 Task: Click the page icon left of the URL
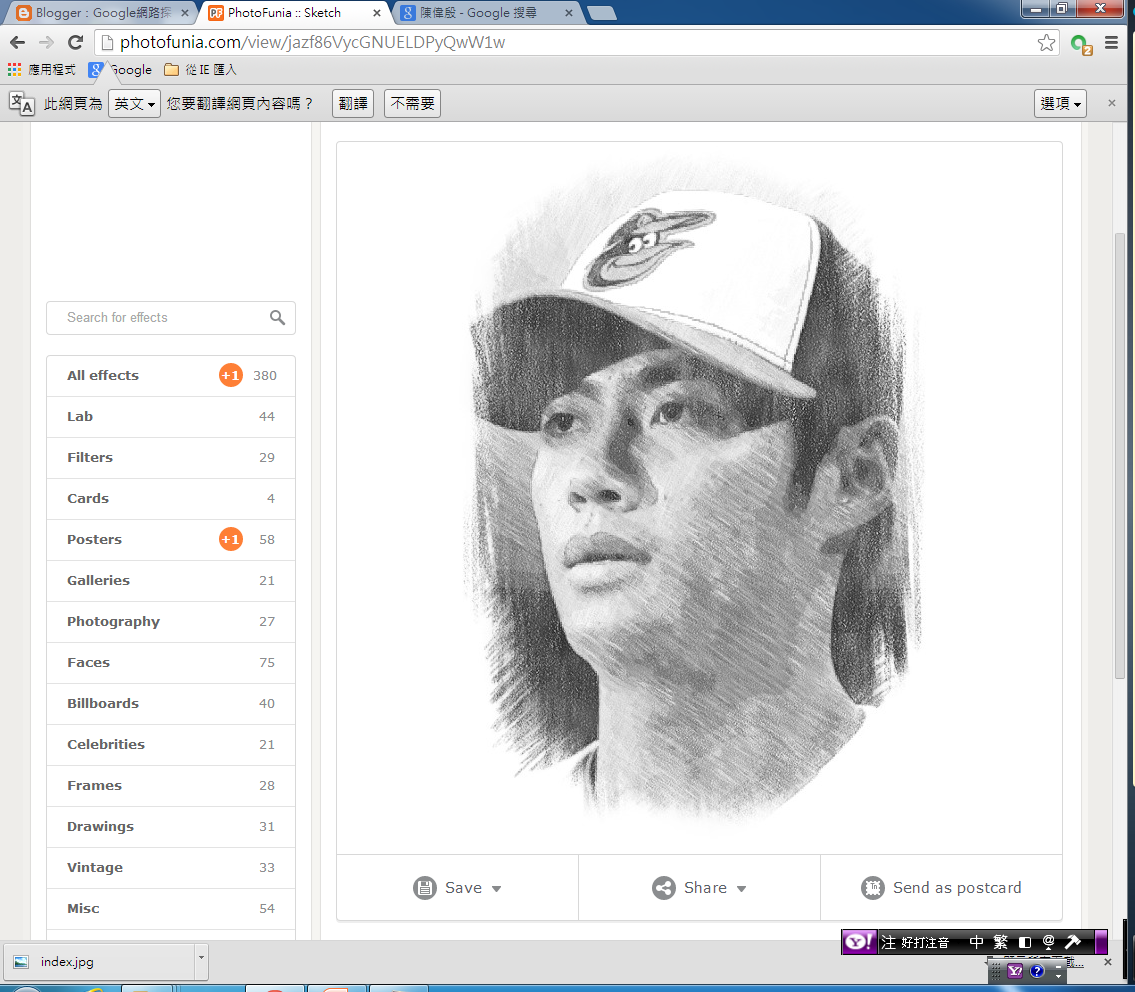(x=107, y=43)
